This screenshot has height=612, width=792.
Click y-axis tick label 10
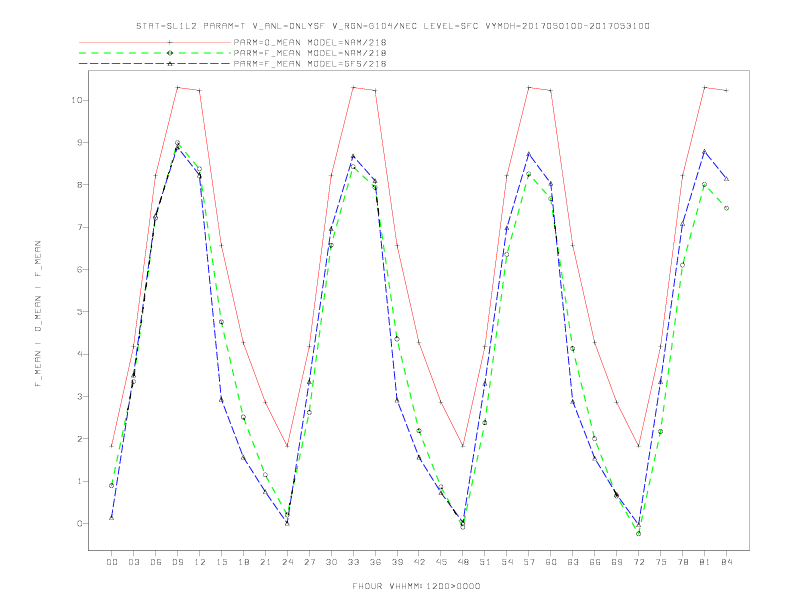77,100
